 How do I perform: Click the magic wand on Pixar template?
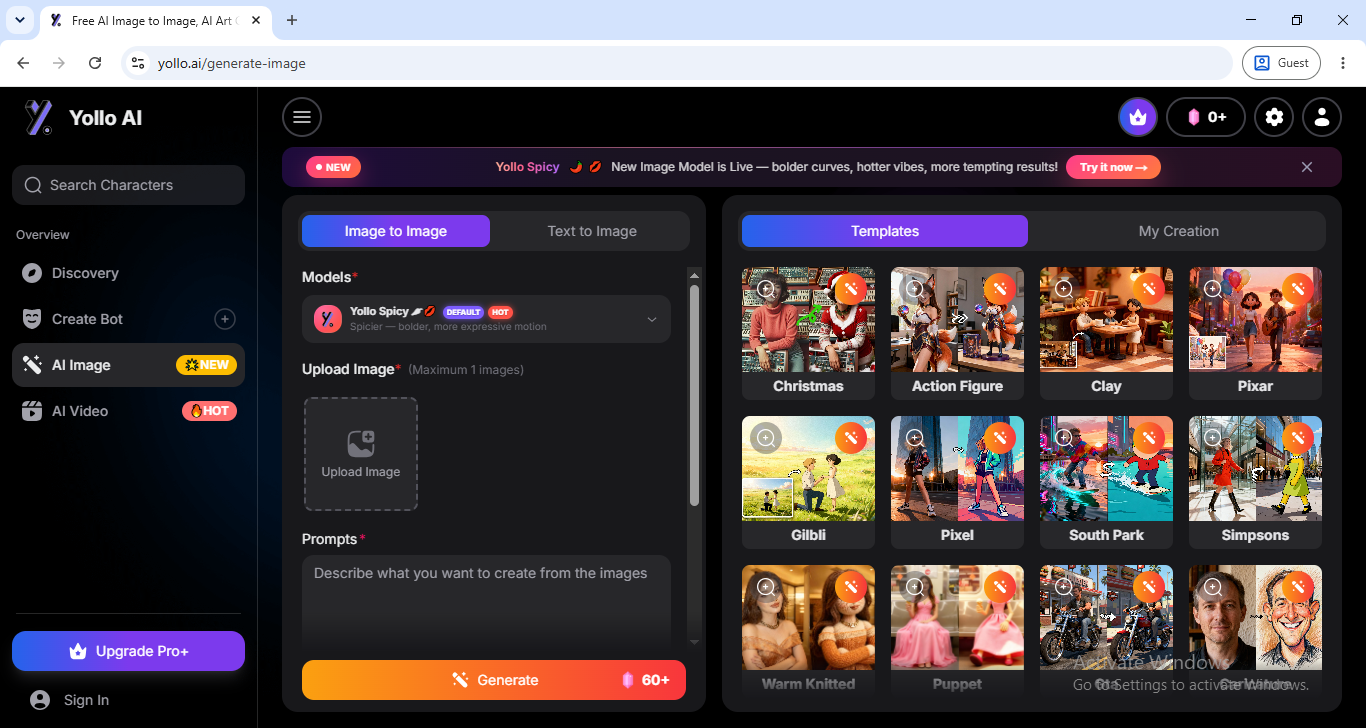pos(1297,289)
